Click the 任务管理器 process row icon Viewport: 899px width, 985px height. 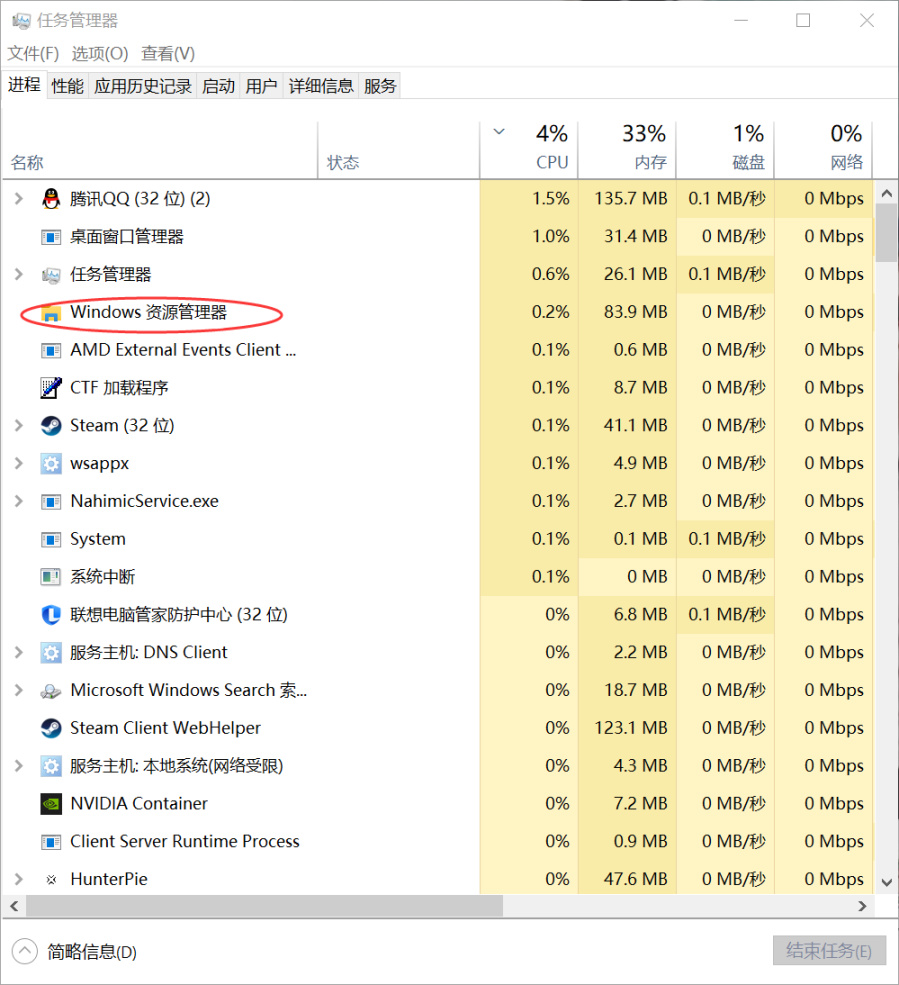point(51,275)
